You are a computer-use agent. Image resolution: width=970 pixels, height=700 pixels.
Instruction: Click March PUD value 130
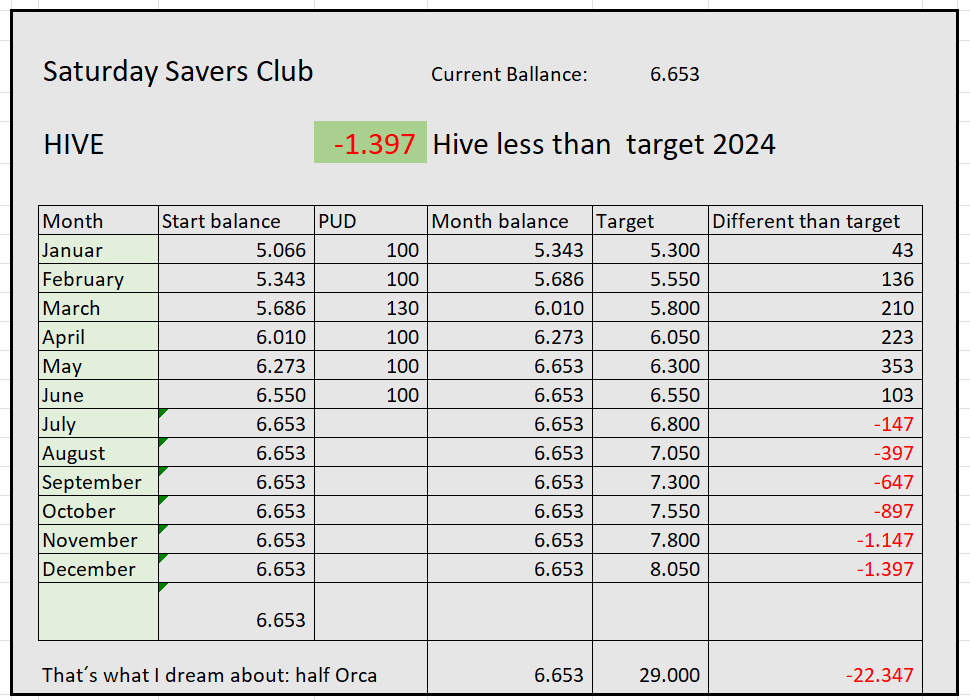point(371,308)
